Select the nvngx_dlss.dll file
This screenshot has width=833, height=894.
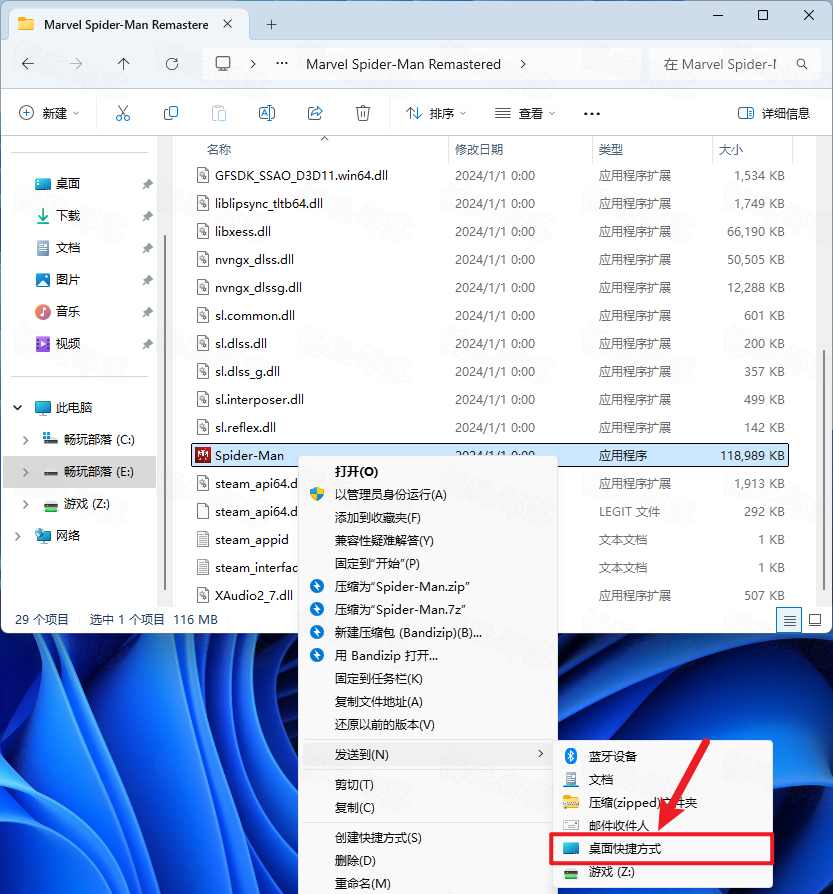490,259
